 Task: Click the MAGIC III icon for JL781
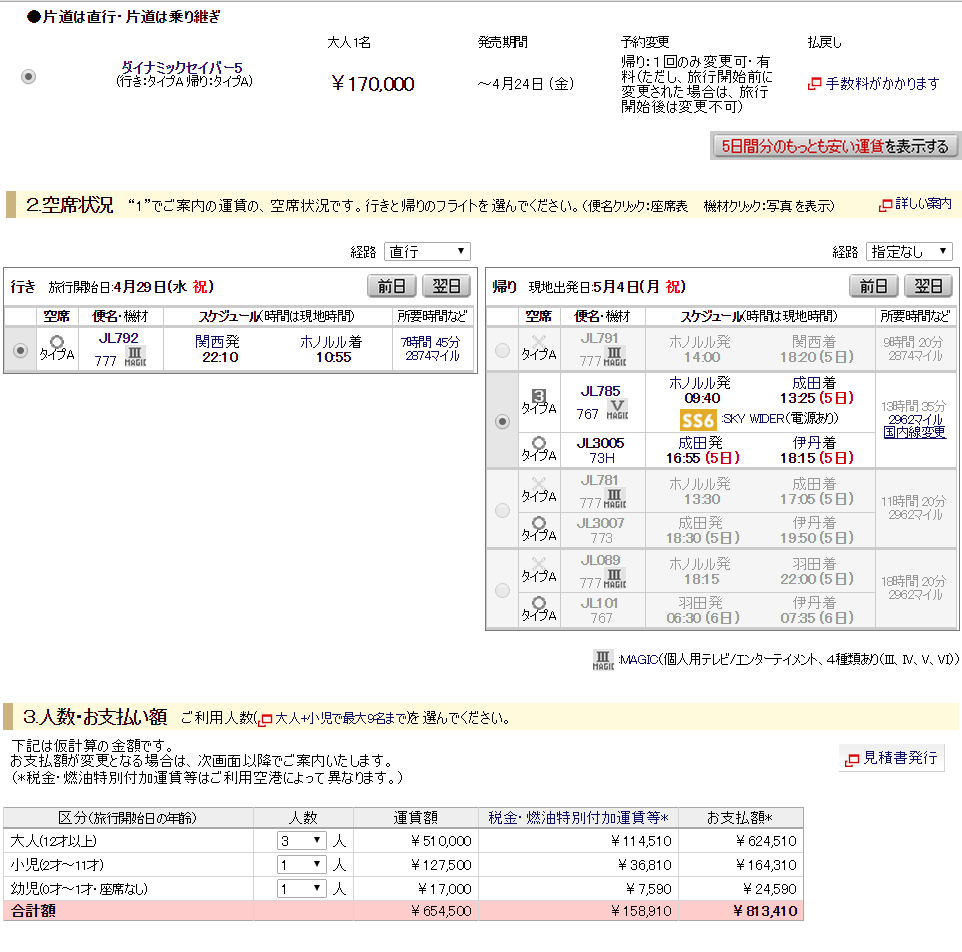614,498
